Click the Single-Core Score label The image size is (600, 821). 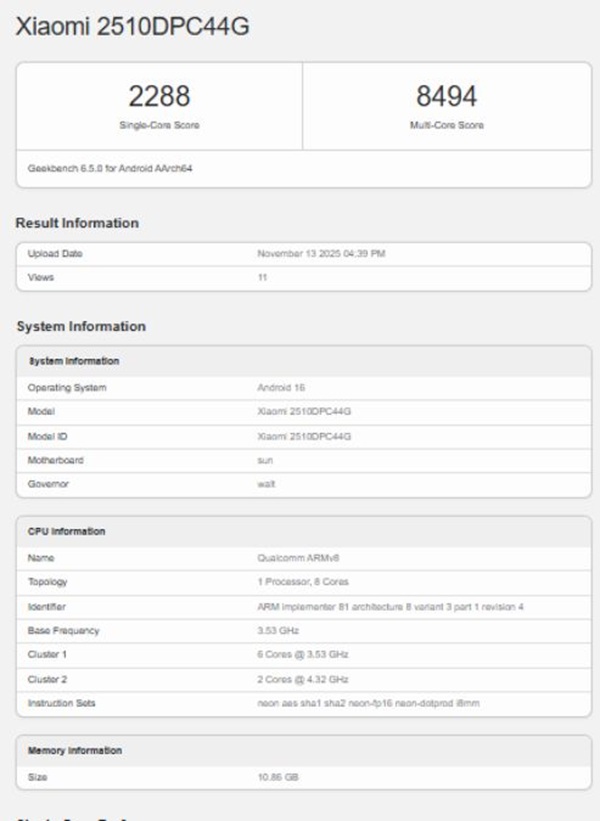(x=159, y=125)
